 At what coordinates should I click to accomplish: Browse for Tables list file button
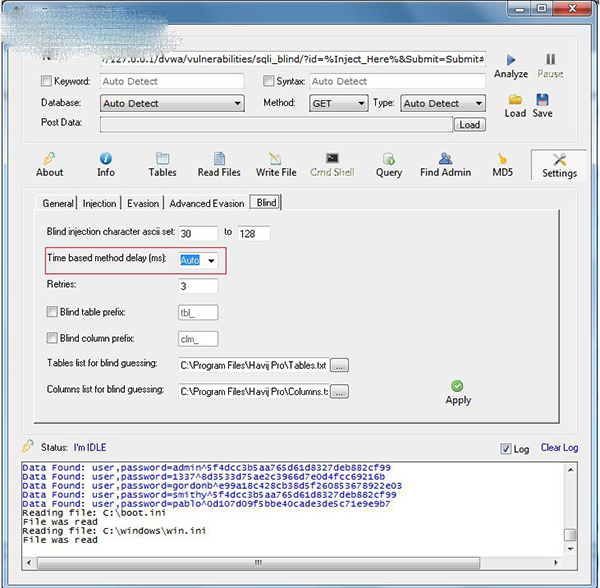click(x=339, y=365)
